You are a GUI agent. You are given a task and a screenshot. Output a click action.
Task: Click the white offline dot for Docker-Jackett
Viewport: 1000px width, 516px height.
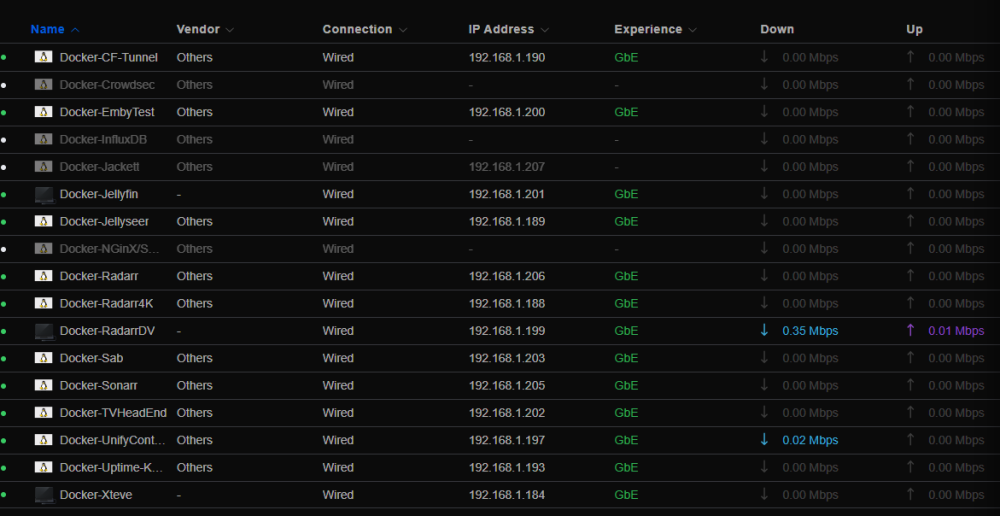pos(4,167)
